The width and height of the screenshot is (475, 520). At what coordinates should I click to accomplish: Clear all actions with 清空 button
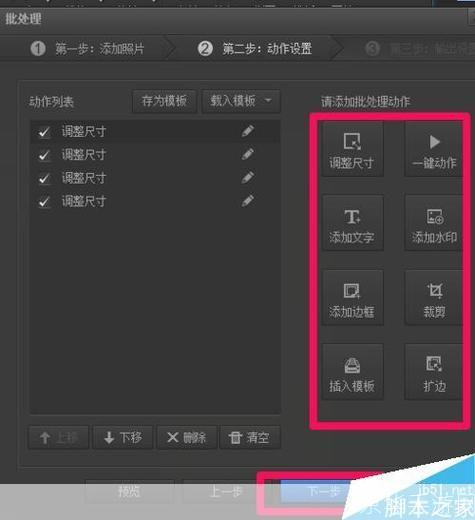250,437
